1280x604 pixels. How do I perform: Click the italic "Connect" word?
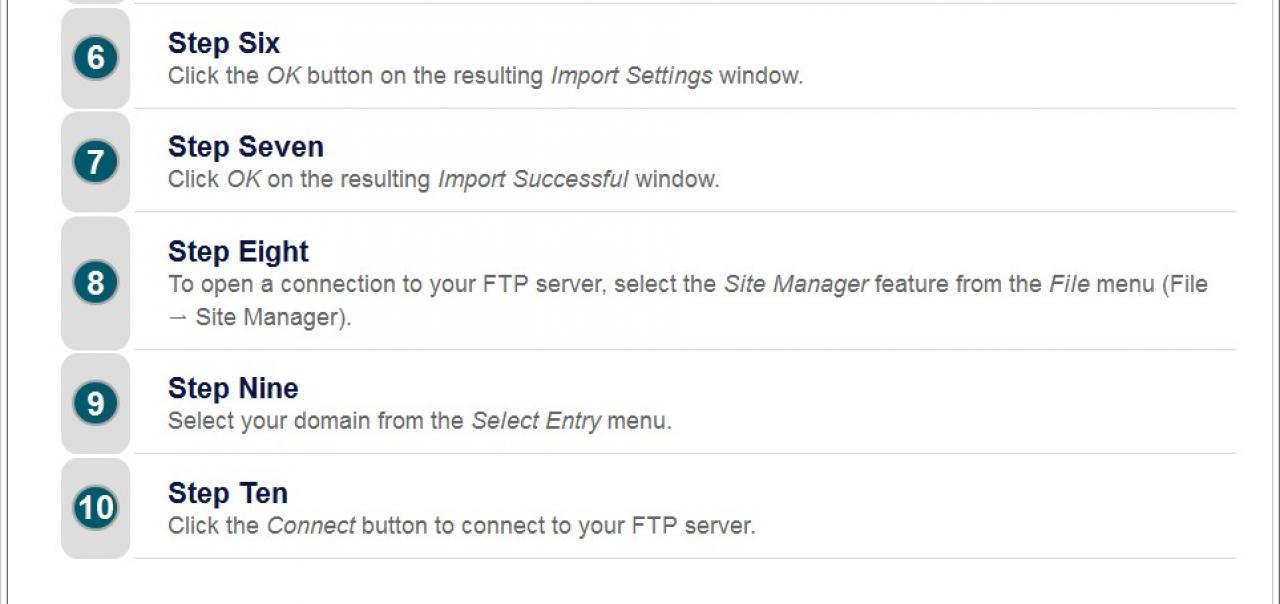(x=311, y=525)
